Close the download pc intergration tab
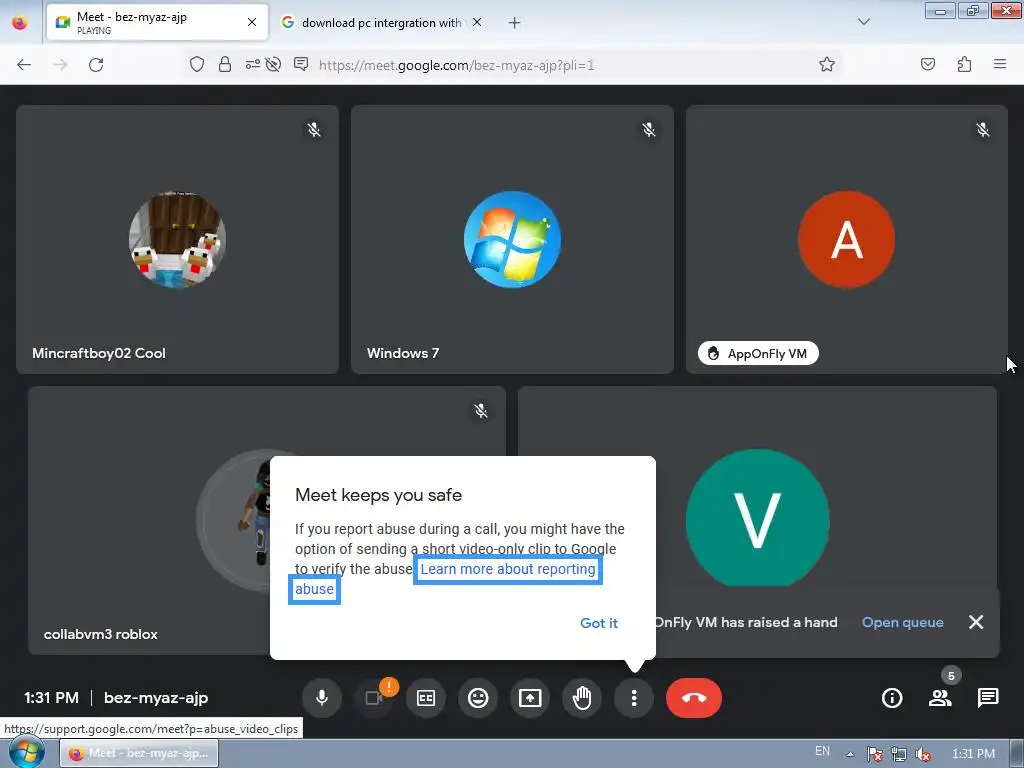1024x768 pixels. point(477,22)
